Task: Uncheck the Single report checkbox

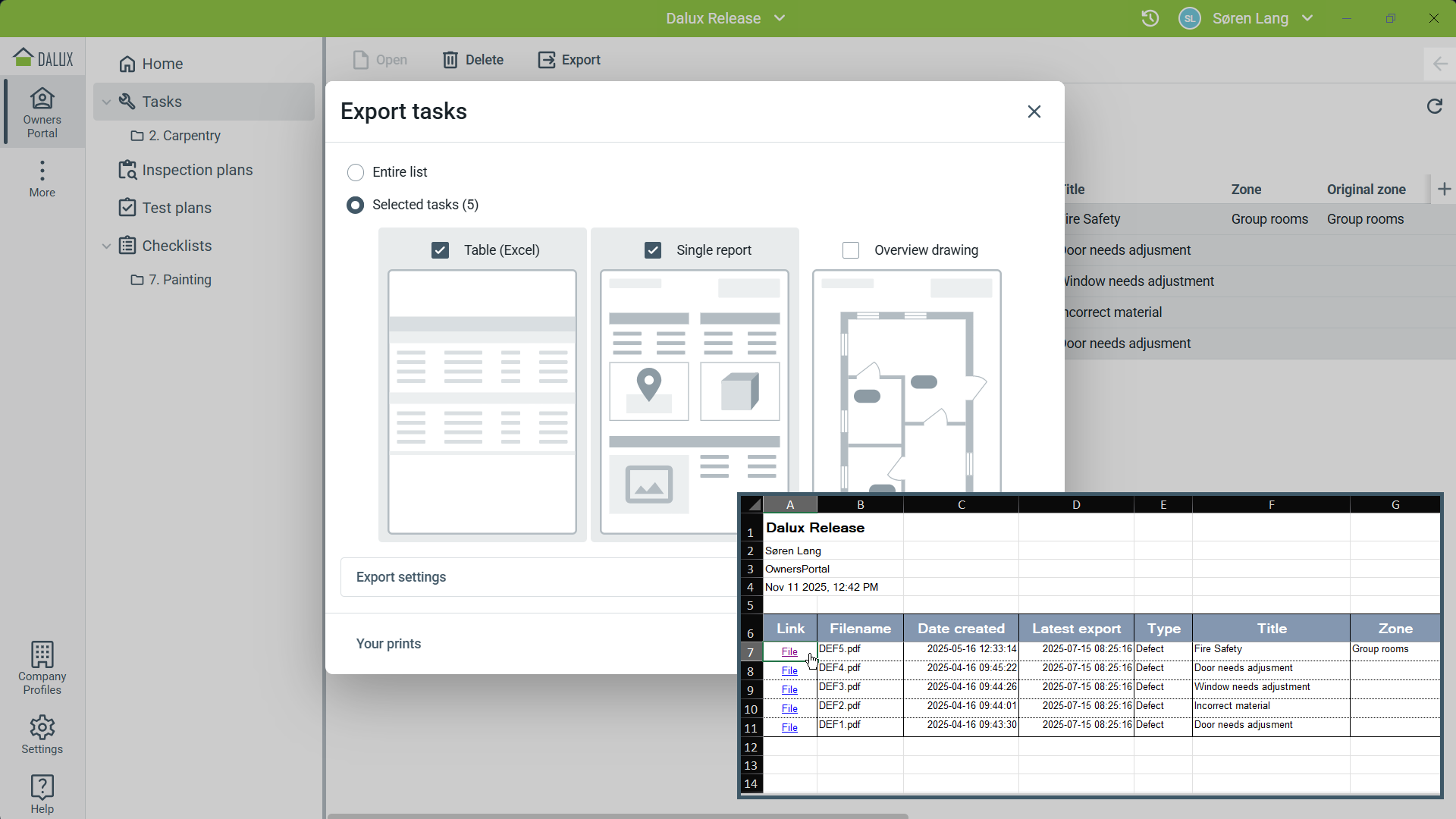Action: [653, 250]
